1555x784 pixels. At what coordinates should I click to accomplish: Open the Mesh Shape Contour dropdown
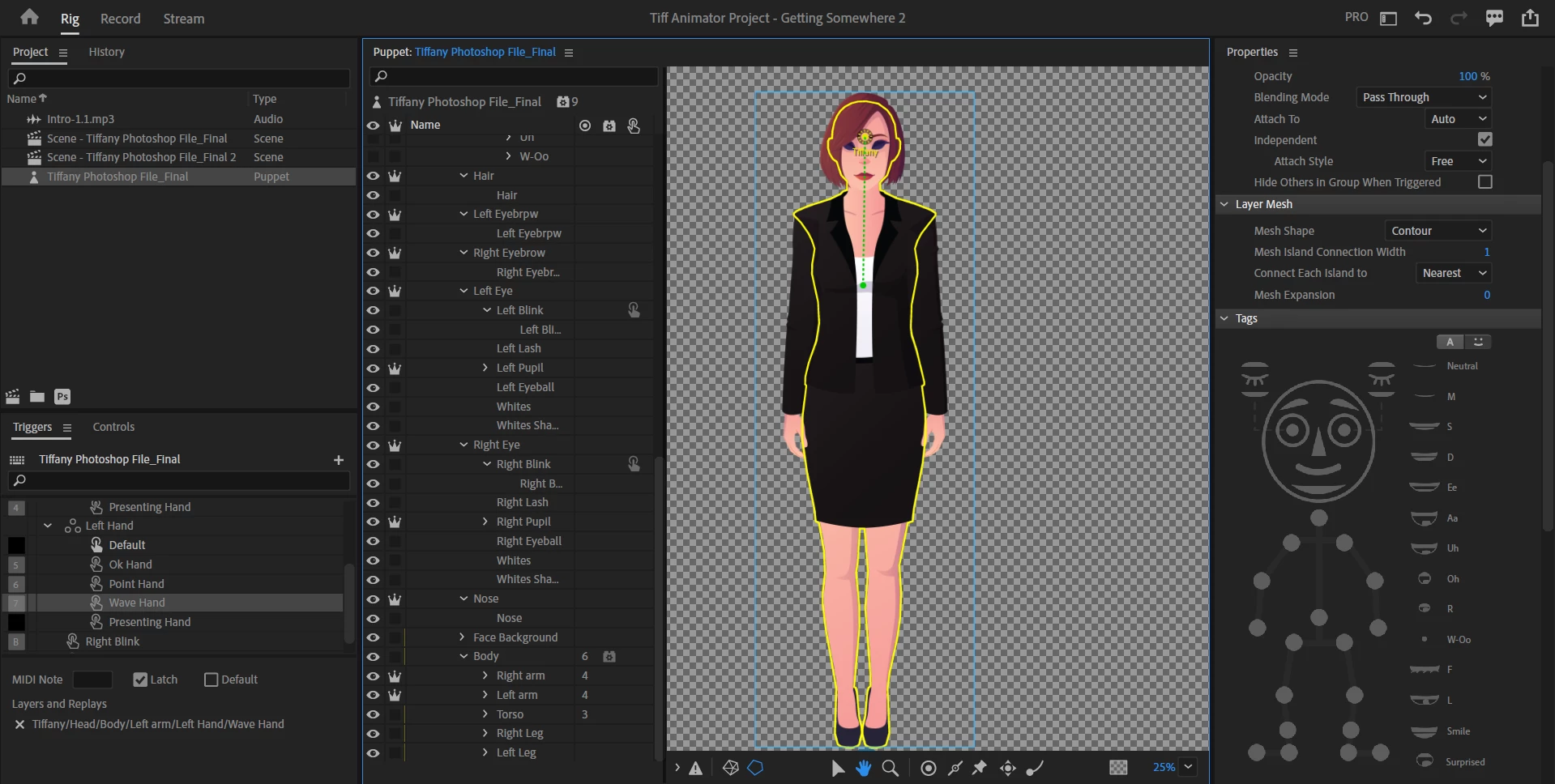pyautogui.click(x=1438, y=231)
